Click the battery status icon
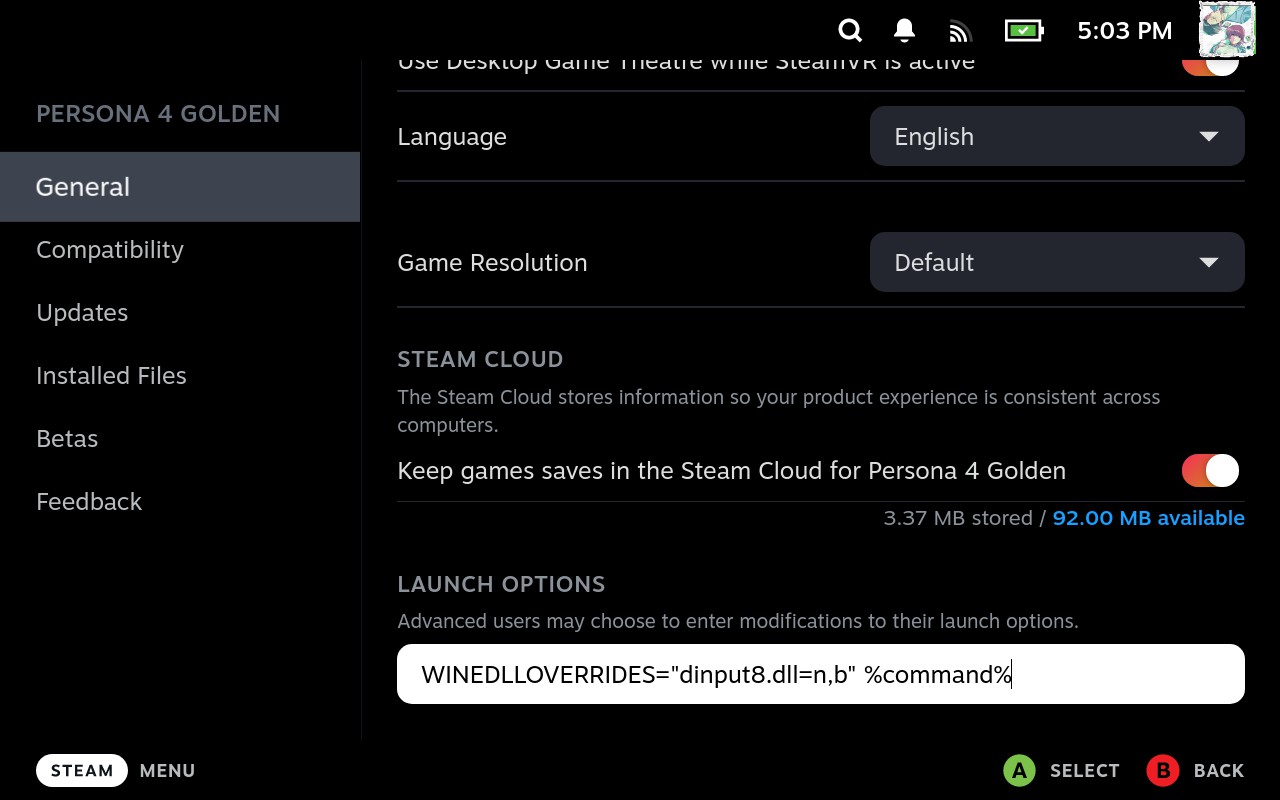Screen dimensions: 1280x800 1023,31
